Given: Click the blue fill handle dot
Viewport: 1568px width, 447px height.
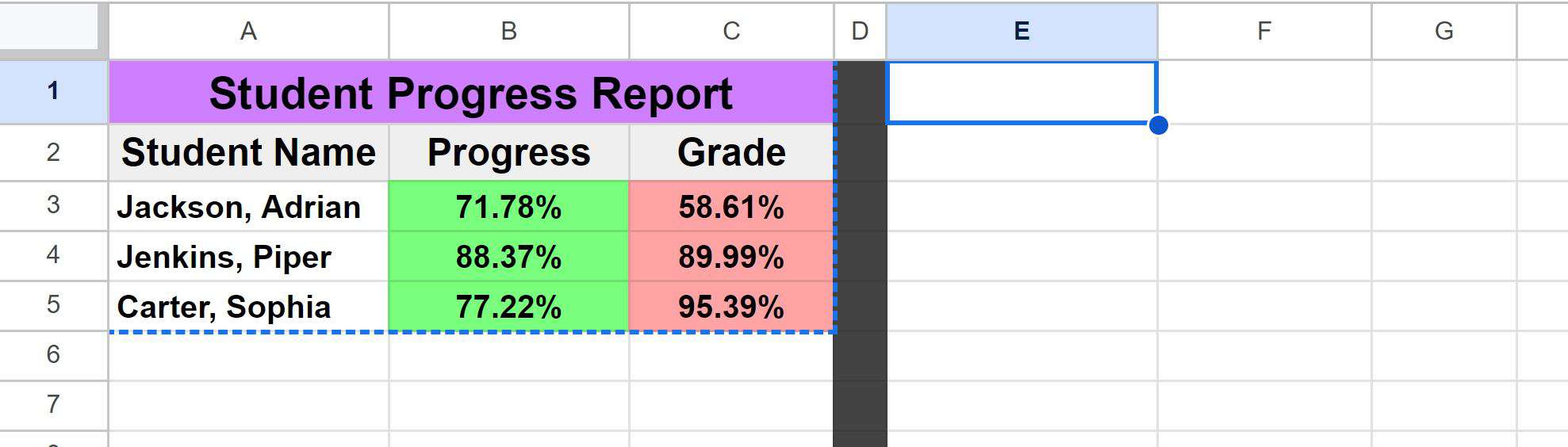Looking at the screenshot, I should (x=1158, y=125).
